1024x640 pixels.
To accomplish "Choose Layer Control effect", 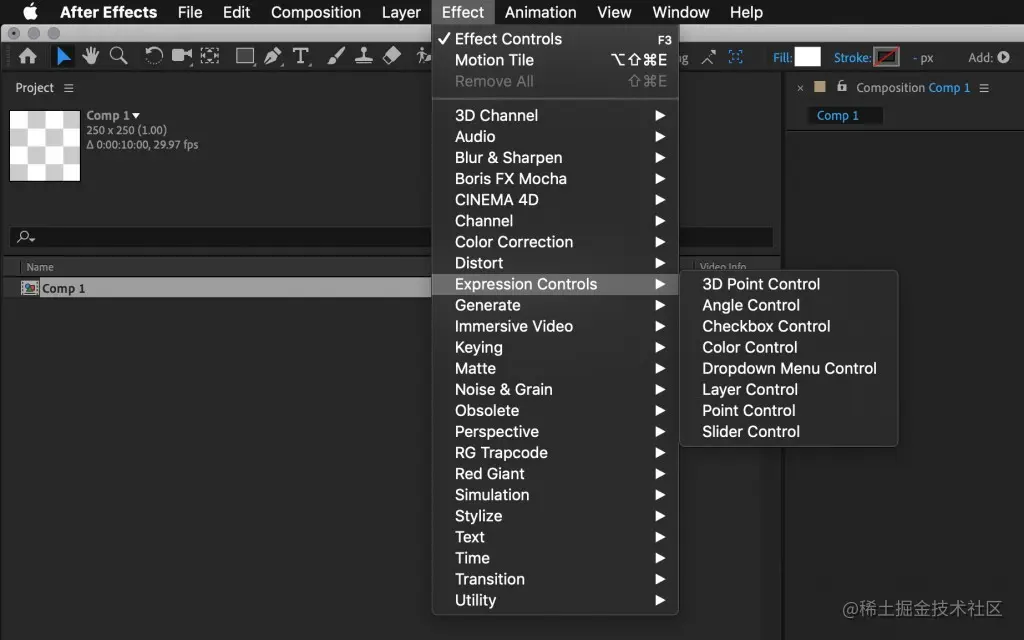I will pyautogui.click(x=789, y=389).
